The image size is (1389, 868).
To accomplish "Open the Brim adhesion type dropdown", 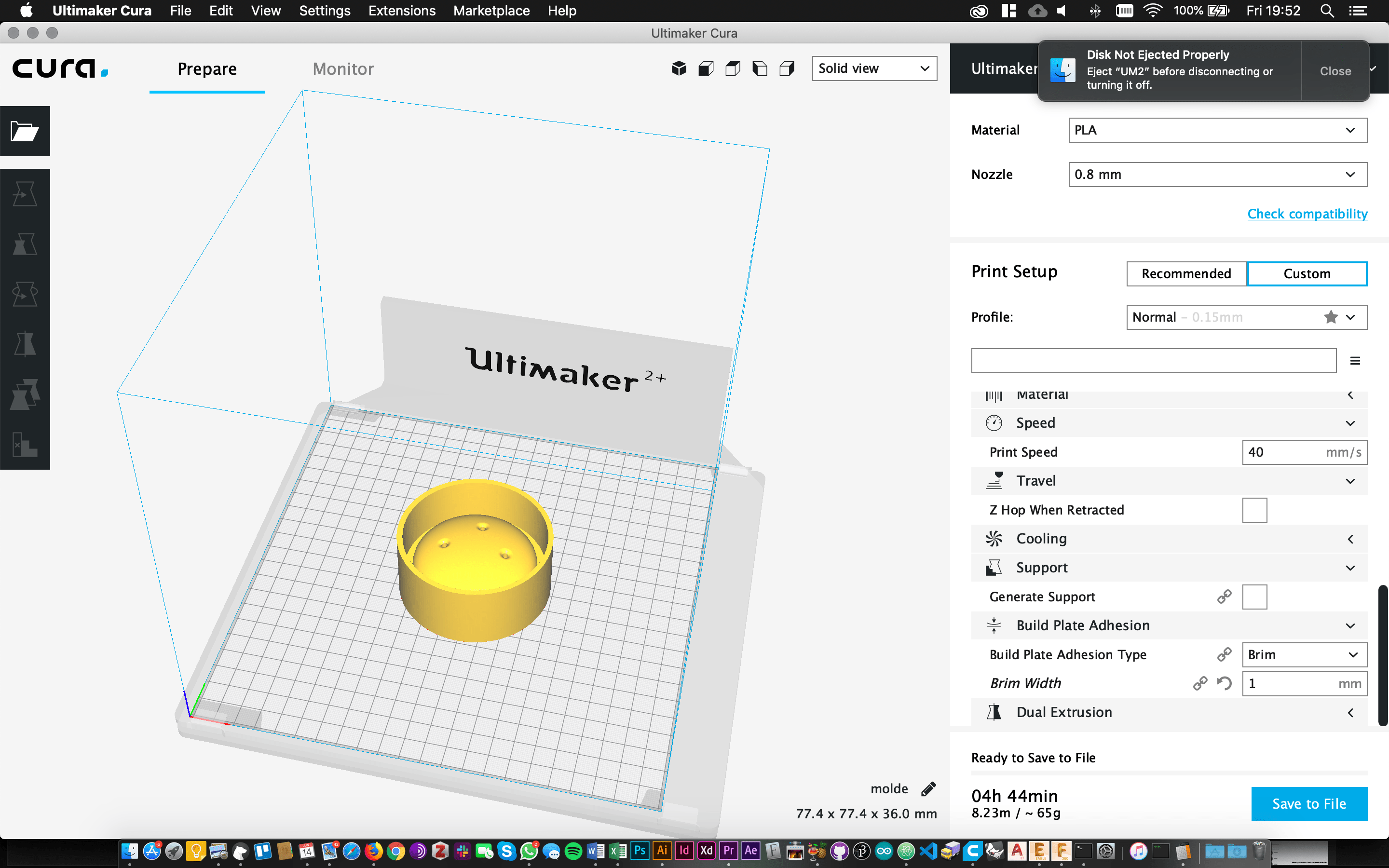I will [x=1305, y=654].
